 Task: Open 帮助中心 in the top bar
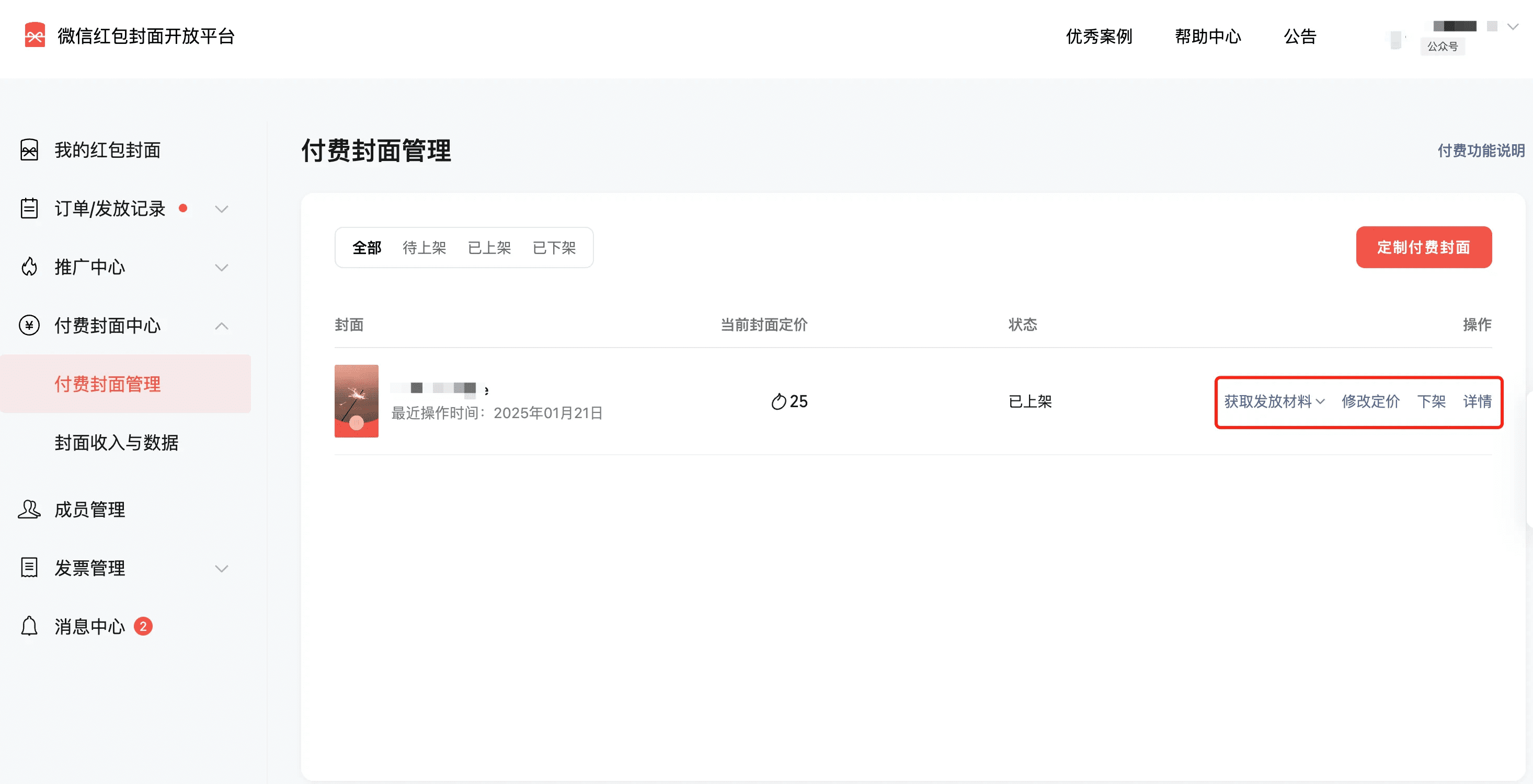click(x=1207, y=36)
